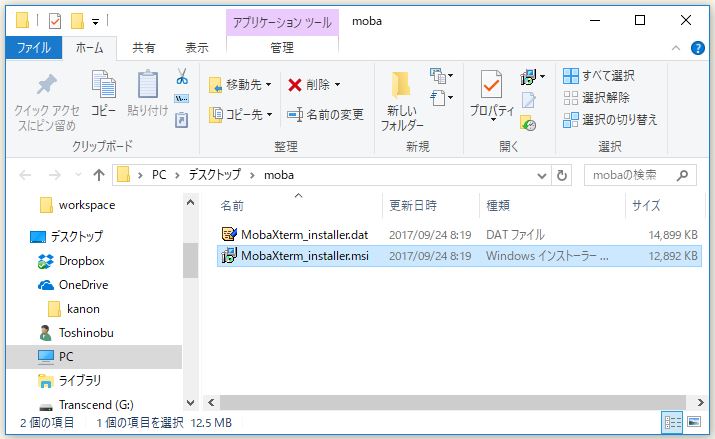Click the New folder icon in title bar

pyautogui.click(x=77, y=21)
